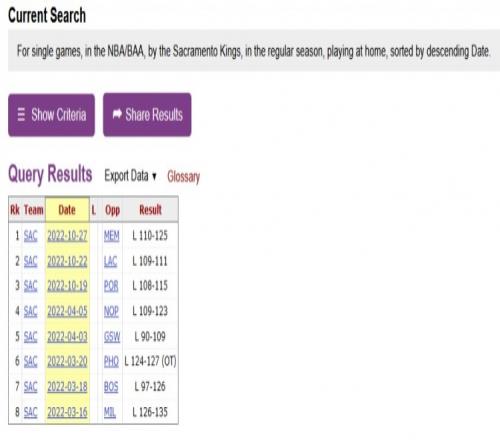Click the hamburger icon in Show Criteria
Viewport: 500px width, 440px height.
click(x=21, y=115)
